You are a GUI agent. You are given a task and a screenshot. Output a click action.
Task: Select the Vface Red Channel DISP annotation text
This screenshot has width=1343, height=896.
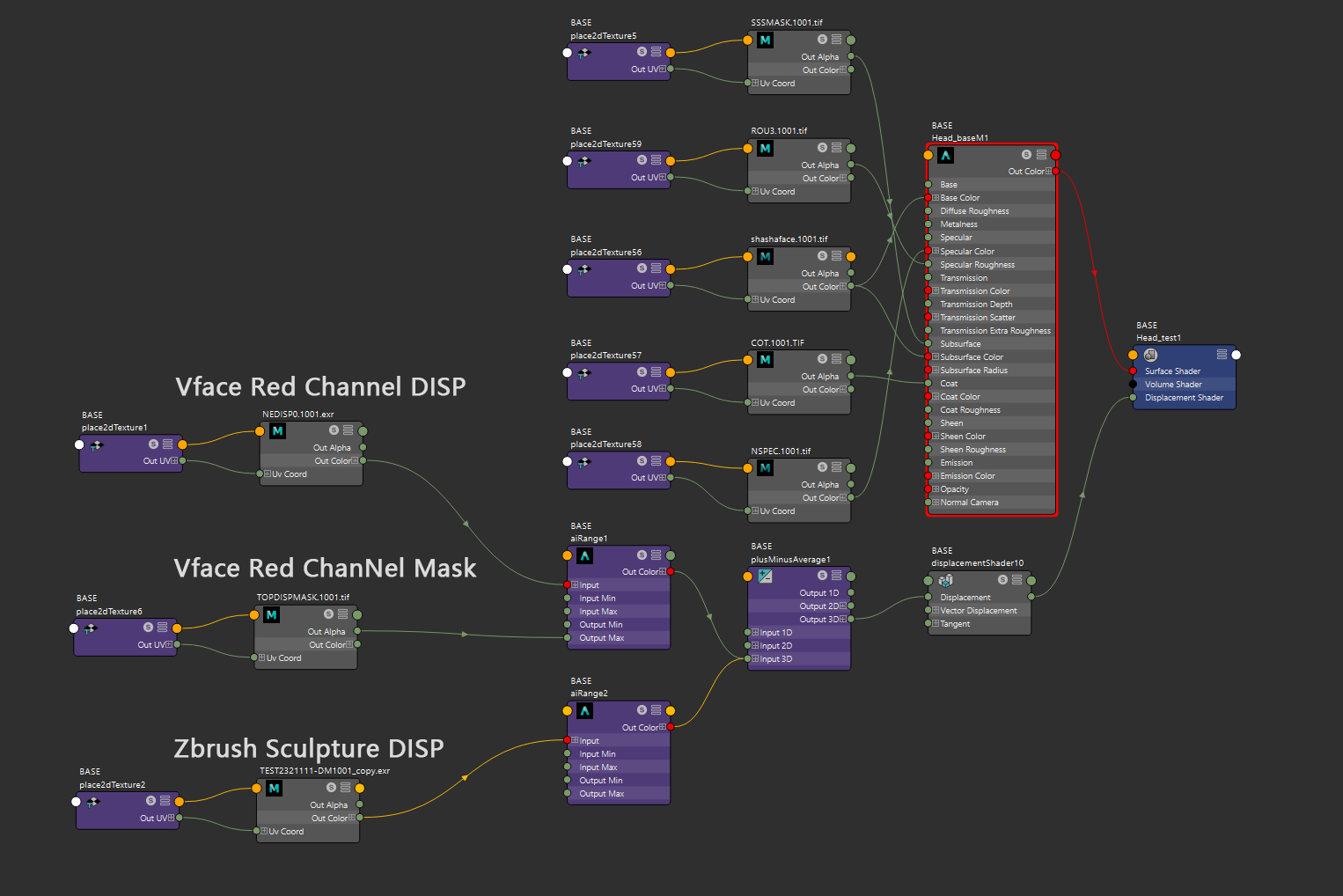point(320,387)
